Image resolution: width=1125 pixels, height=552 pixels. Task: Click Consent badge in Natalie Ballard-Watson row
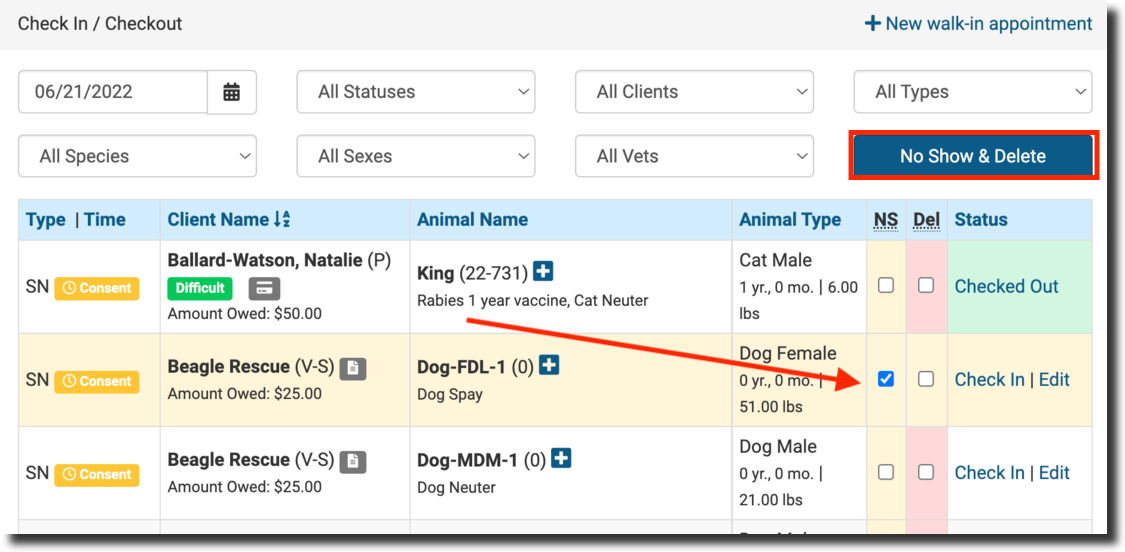(x=97, y=288)
